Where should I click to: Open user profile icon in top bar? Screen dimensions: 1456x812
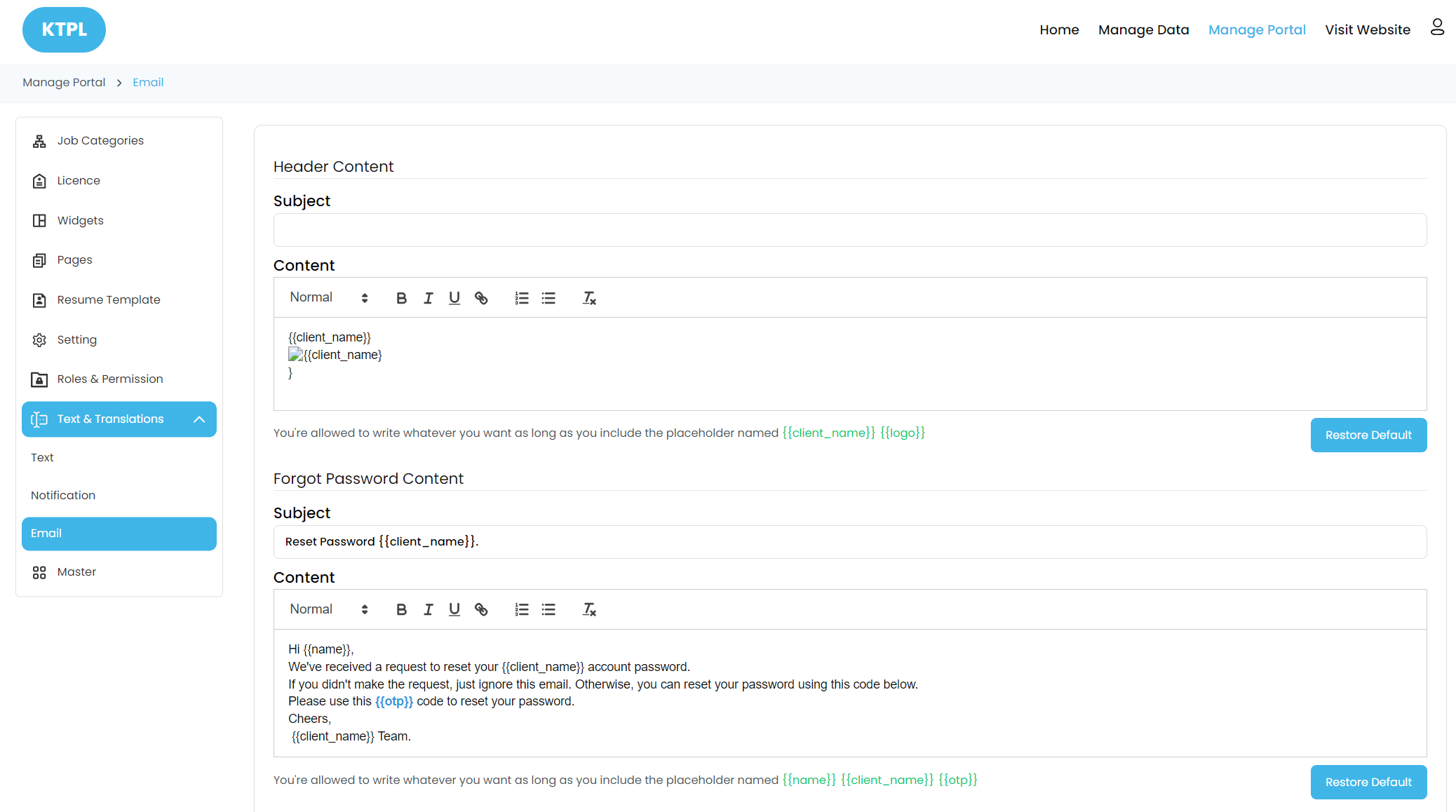[1437, 28]
